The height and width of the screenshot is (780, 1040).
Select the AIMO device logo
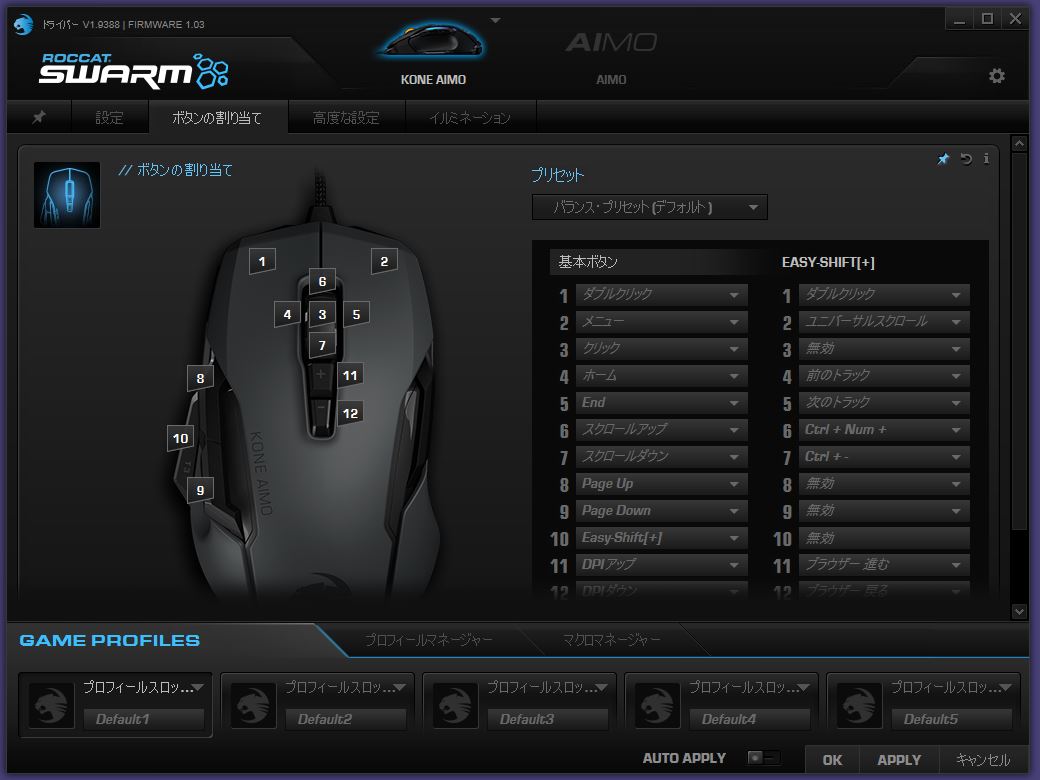coord(611,42)
